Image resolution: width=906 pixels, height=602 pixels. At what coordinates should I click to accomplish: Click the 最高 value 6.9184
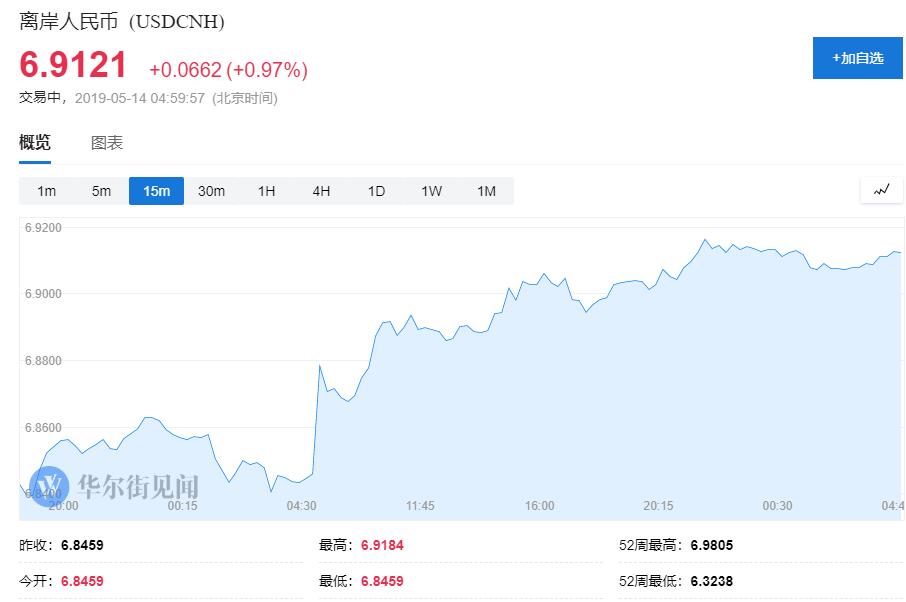coord(381,546)
